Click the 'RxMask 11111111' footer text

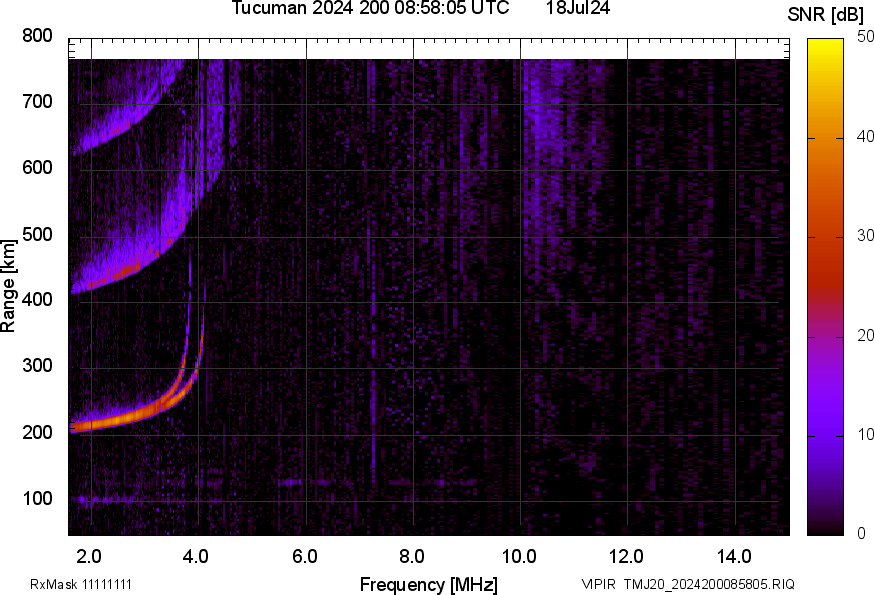(81, 584)
